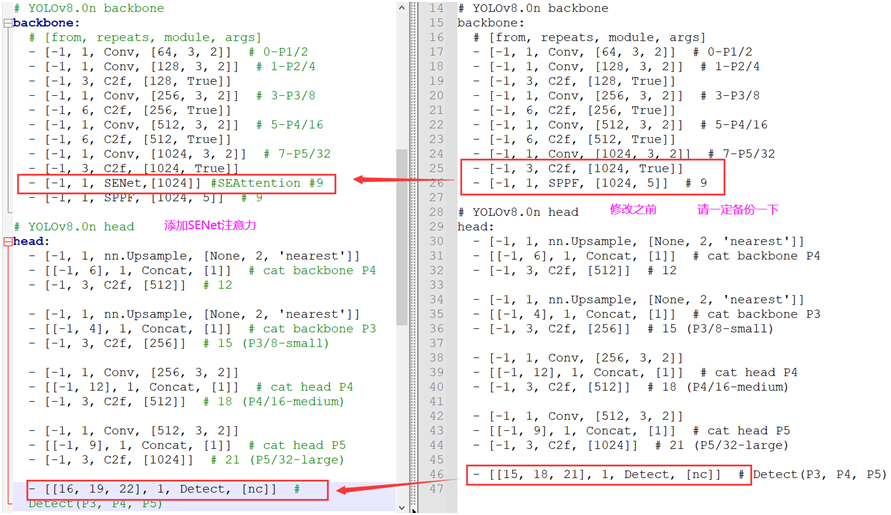Click green # 15 (P3/8-small) comment

tap(266, 343)
